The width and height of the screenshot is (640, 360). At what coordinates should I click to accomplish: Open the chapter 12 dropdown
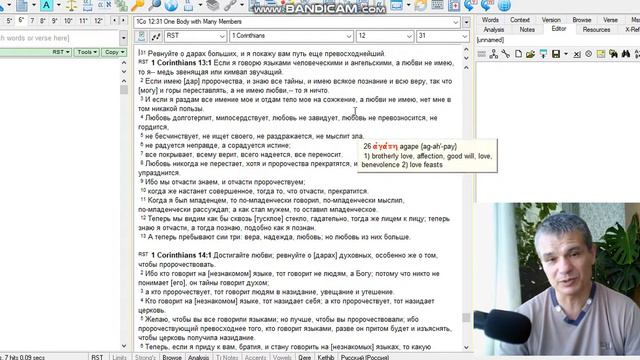(x=409, y=36)
